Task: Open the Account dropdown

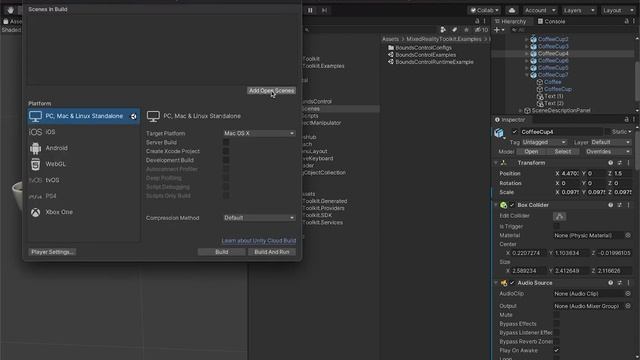Action: click(x=540, y=10)
